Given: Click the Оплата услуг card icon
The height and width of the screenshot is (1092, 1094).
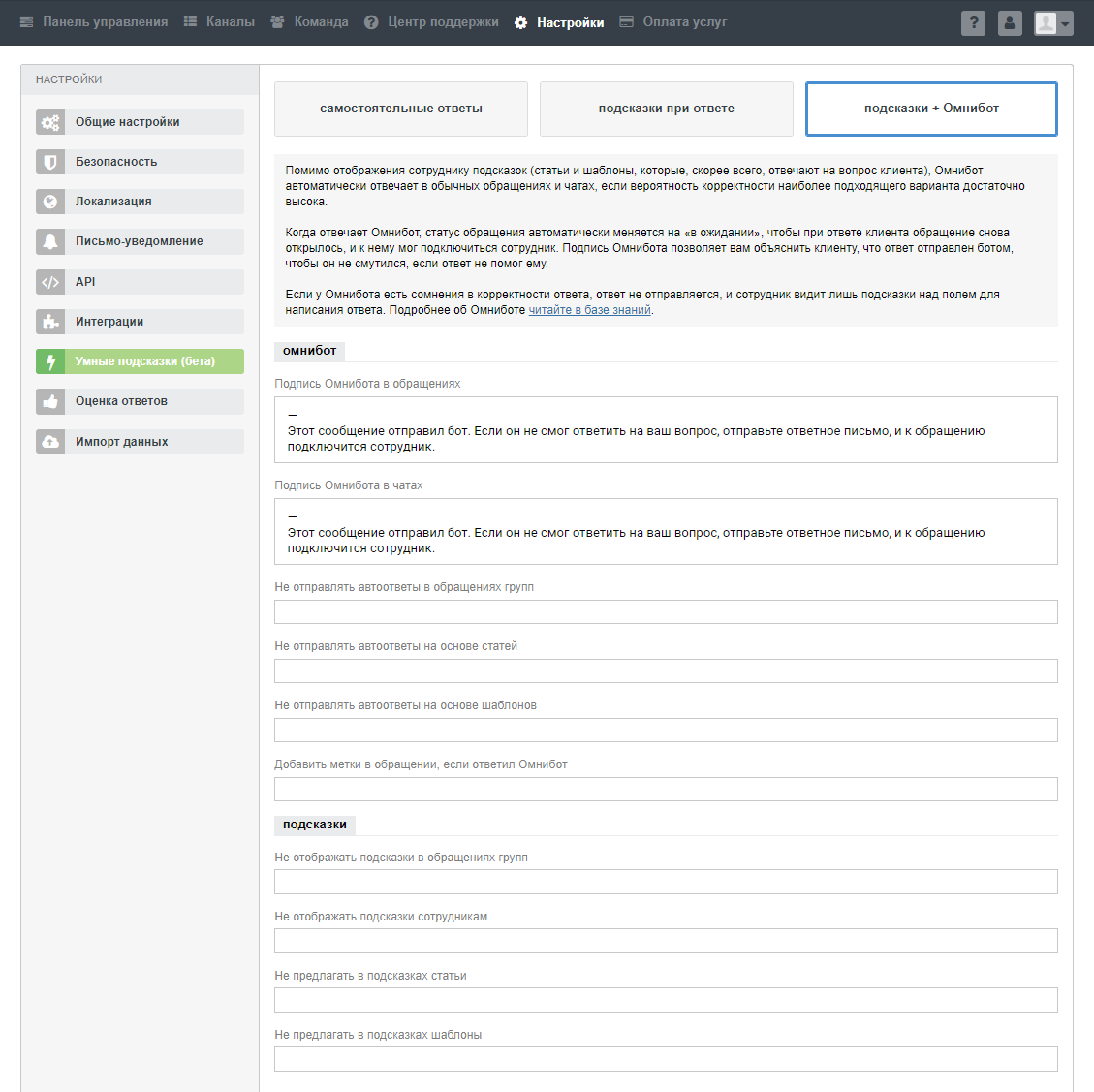Looking at the screenshot, I should coord(627,22).
